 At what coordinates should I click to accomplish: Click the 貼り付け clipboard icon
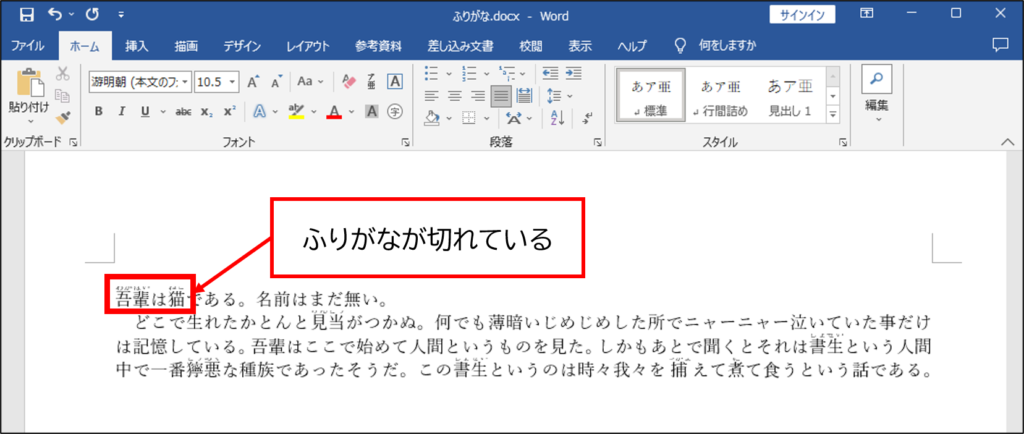pos(30,82)
